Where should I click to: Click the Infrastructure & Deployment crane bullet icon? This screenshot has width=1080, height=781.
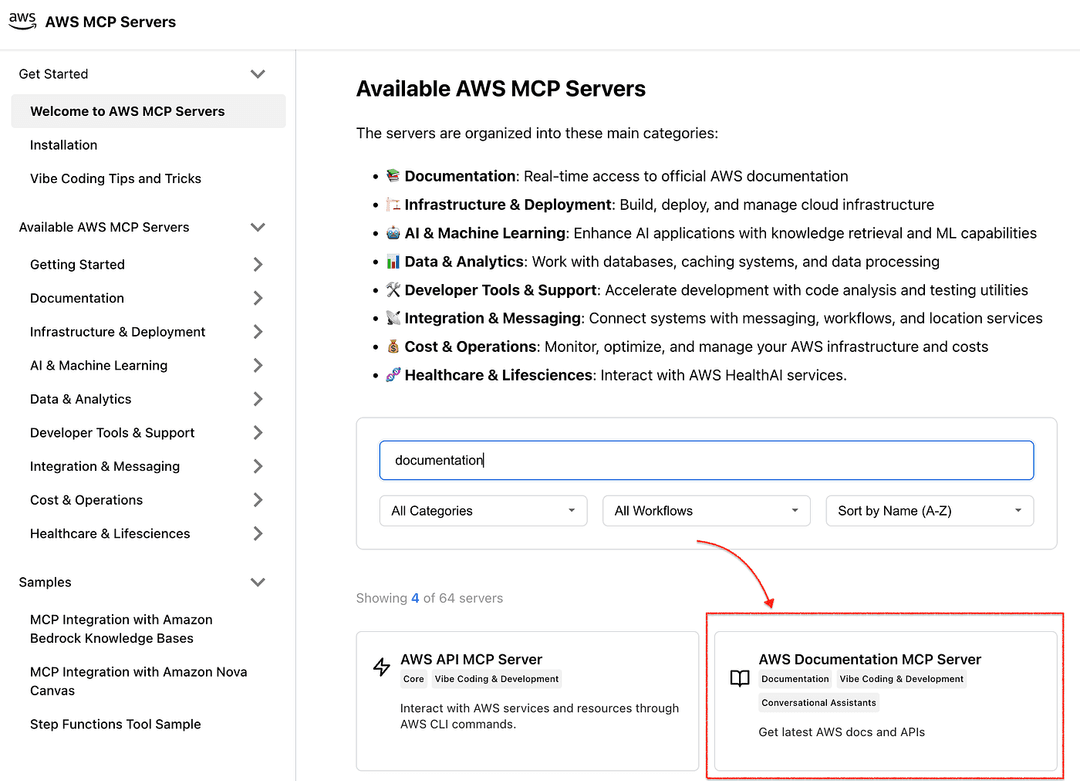[x=393, y=204]
